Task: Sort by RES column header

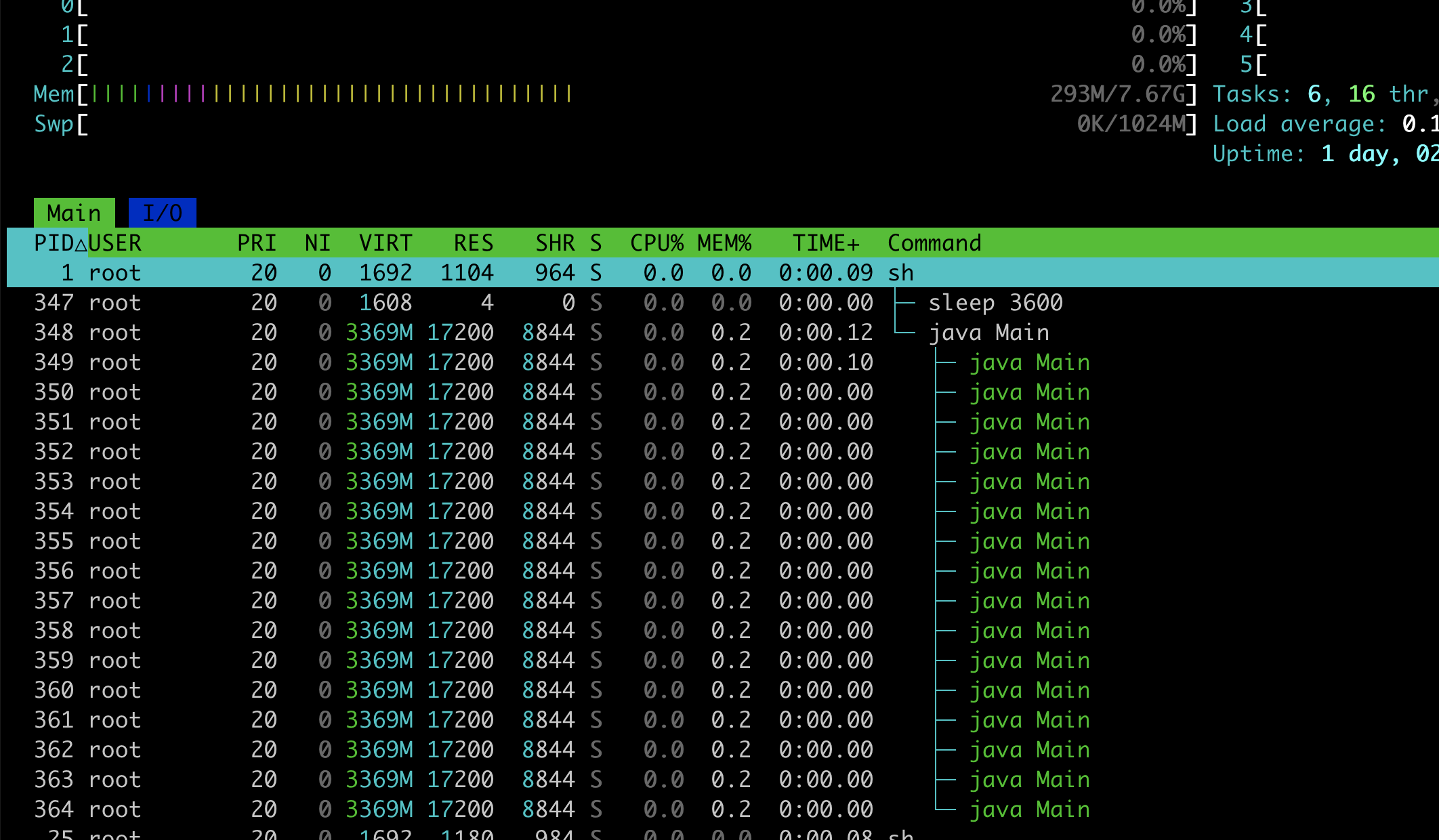Action: point(473,243)
